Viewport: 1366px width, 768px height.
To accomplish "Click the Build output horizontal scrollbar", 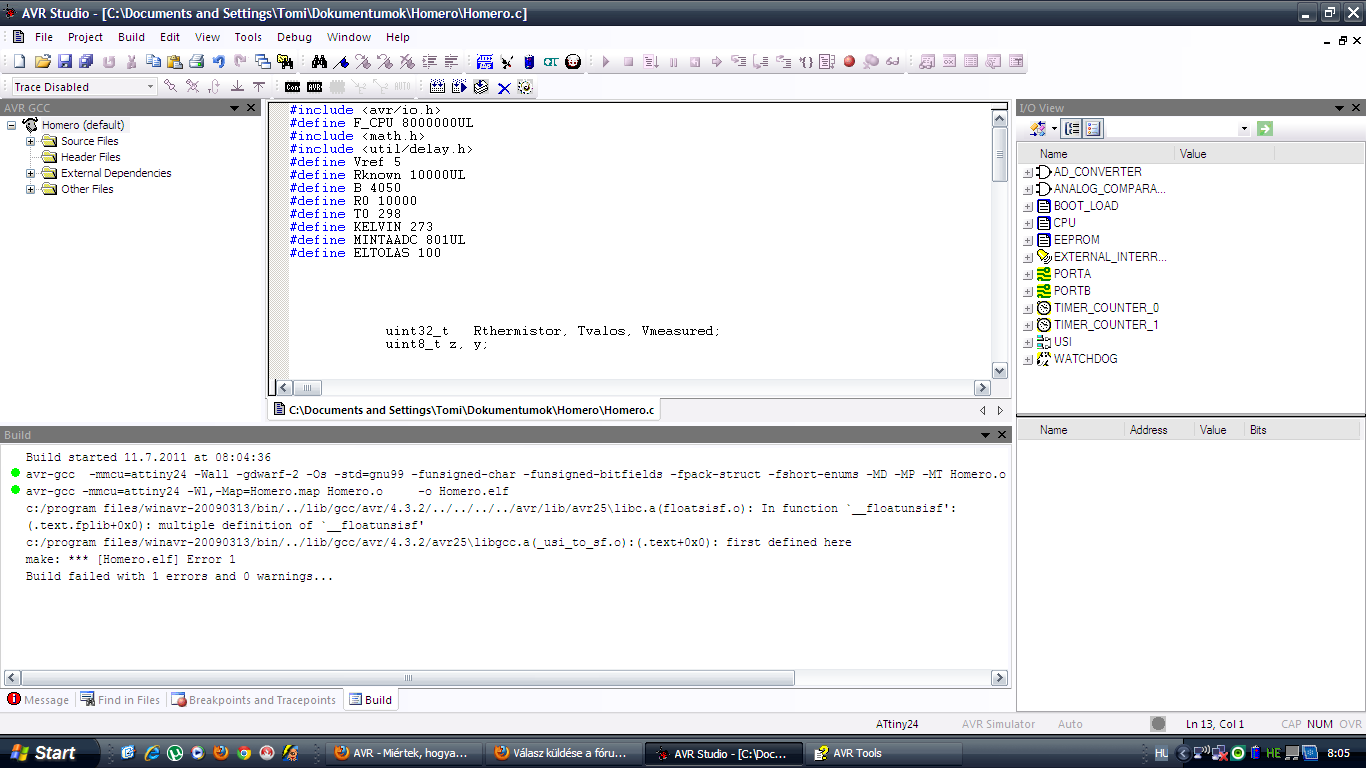I will pos(505,678).
